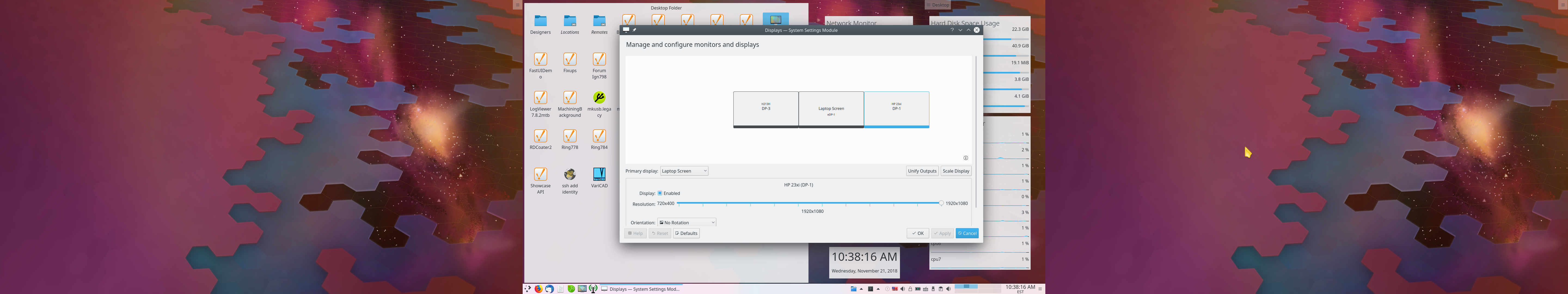Open the Primary display dropdown
1568x294 pixels.
tap(684, 171)
